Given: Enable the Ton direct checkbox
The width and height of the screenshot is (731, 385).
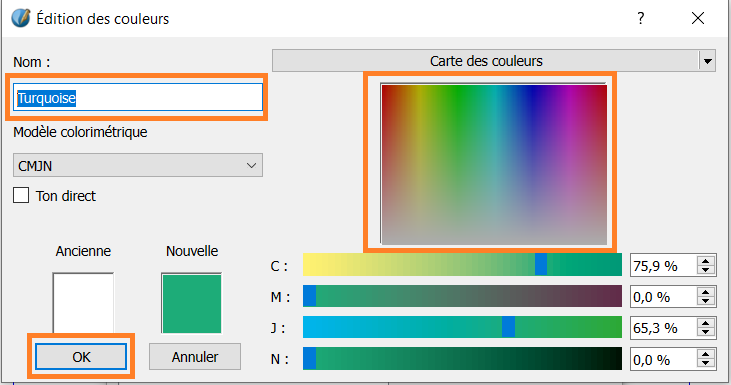Looking at the screenshot, I should [21, 195].
